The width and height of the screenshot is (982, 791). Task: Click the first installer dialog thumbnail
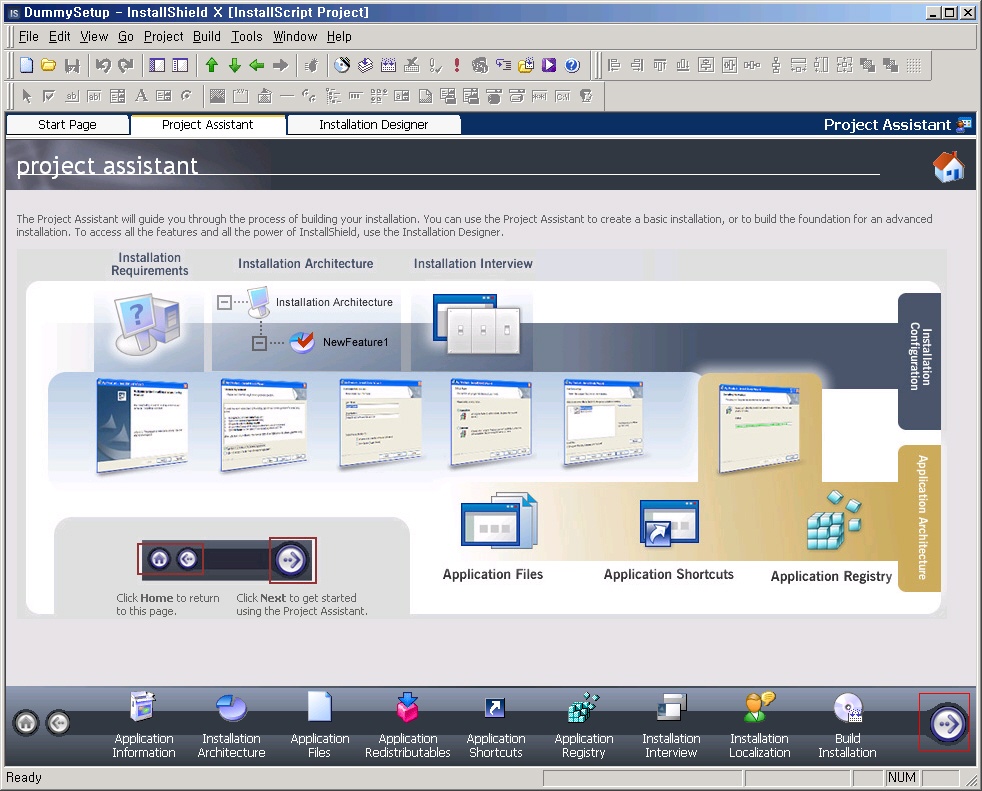143,425
